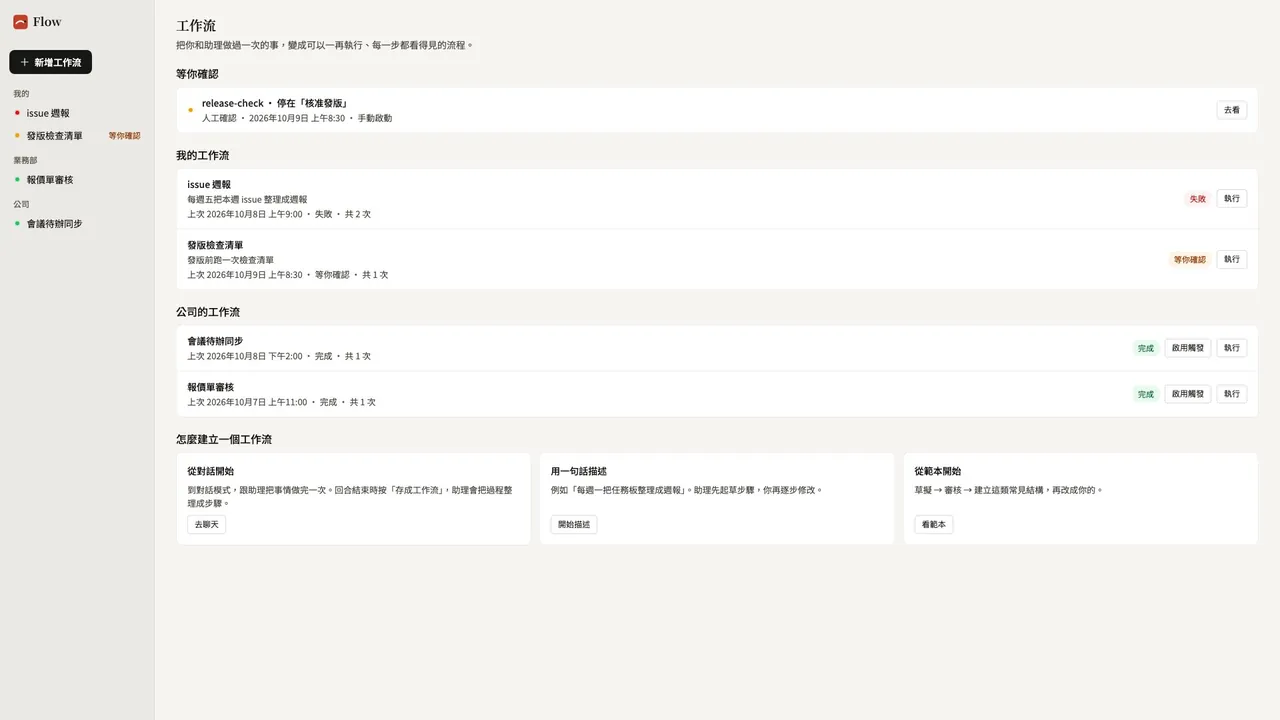Screen dimensions: 1280x720
Task: Click 用一句話描述 card heading
Action: (579, 471)
